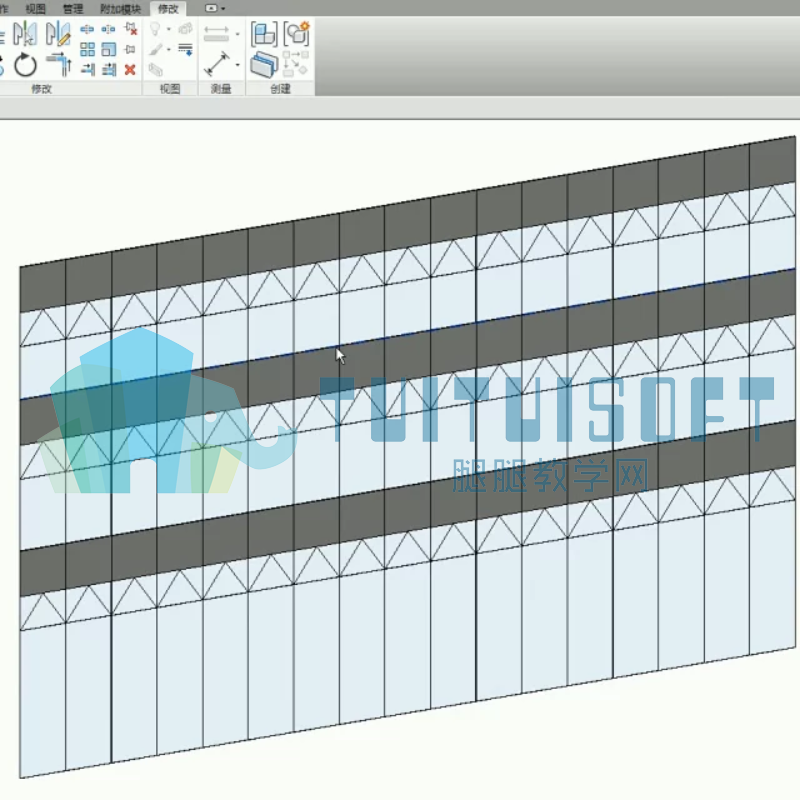Click the 修改 panel title
Viewport: 800px width, 800px height.
coord(41,89)
